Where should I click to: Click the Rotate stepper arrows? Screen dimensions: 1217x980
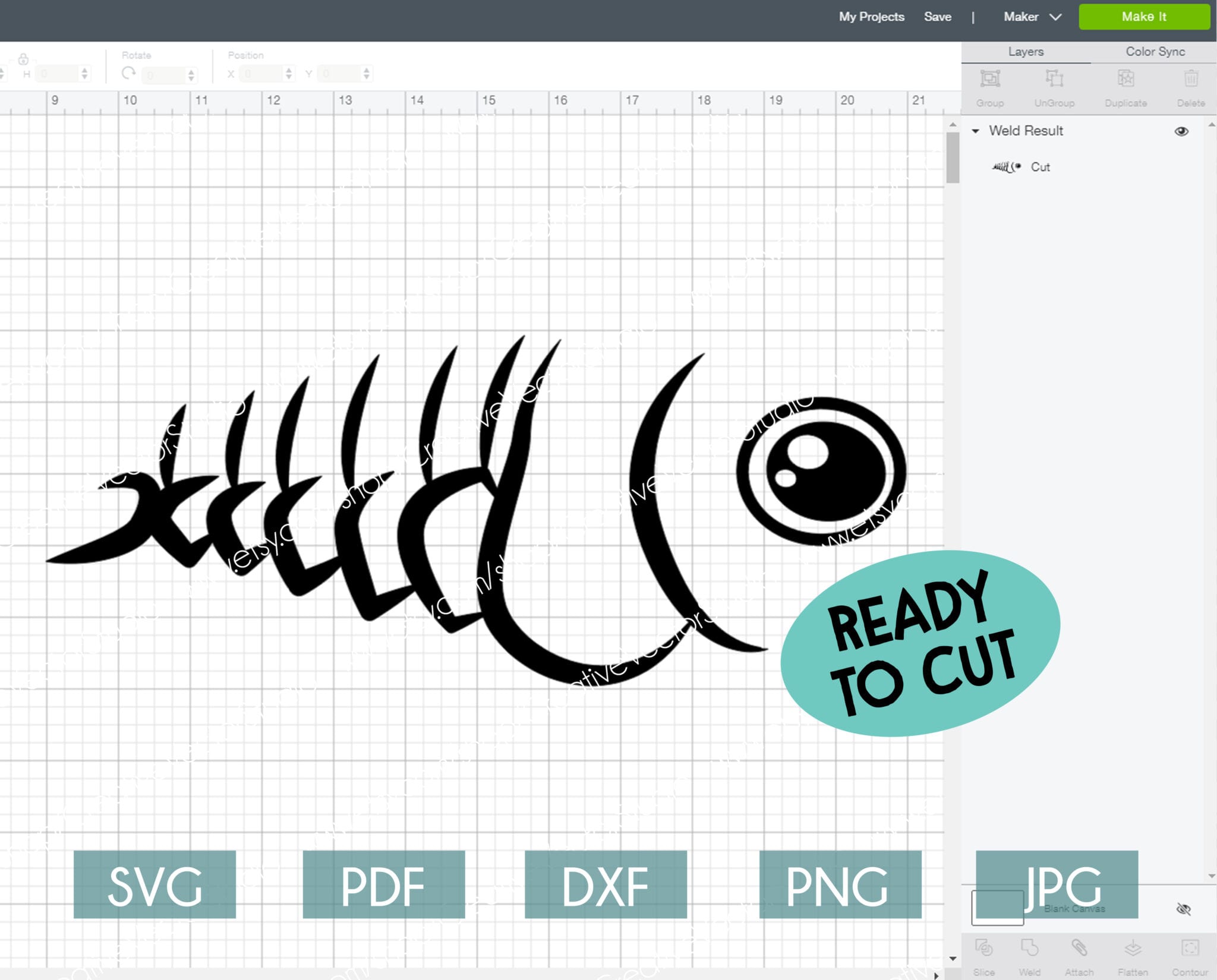(x=191, y=75)
